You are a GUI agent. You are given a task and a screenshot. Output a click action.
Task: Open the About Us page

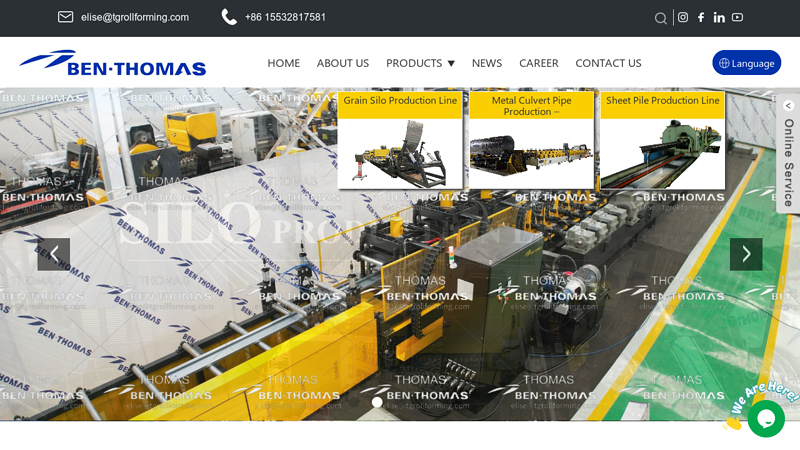(343, 63)
